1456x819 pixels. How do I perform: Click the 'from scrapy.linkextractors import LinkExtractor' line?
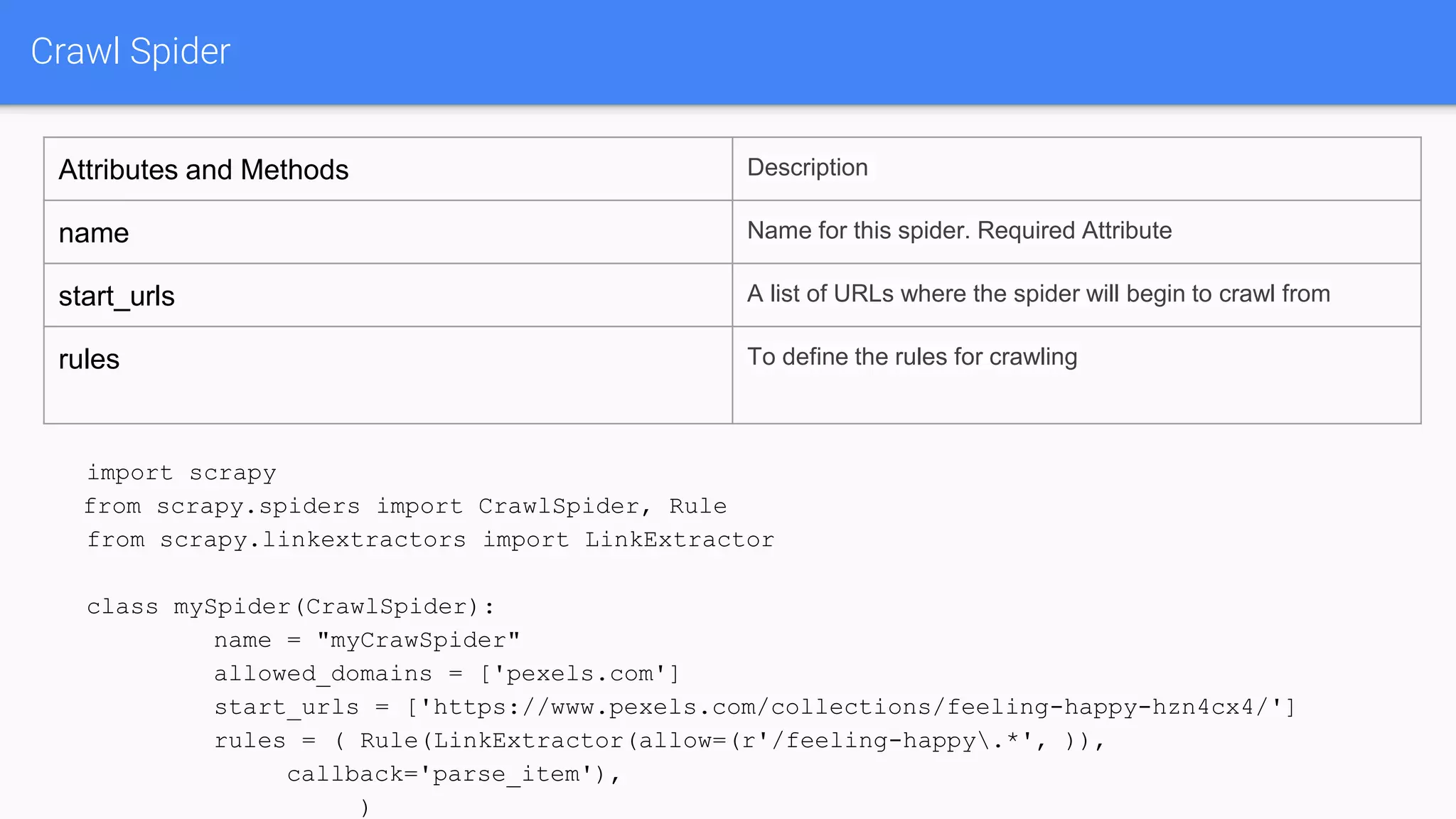430,540
